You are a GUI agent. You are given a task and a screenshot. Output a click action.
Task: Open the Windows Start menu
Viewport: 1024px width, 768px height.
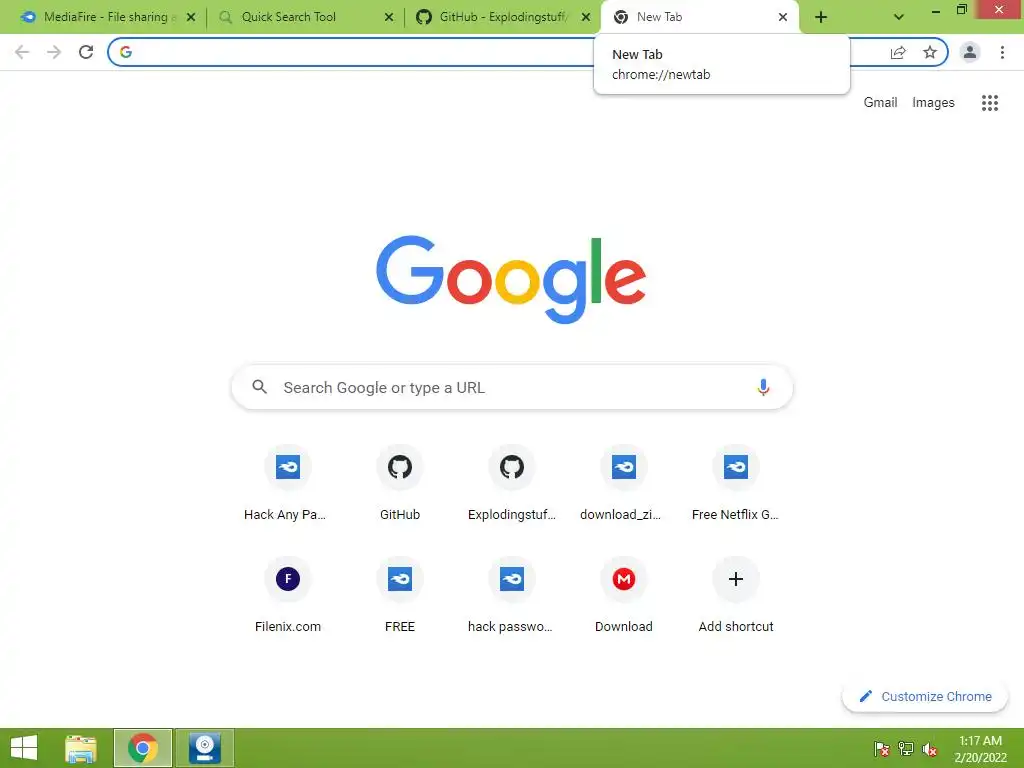[24, 748]
